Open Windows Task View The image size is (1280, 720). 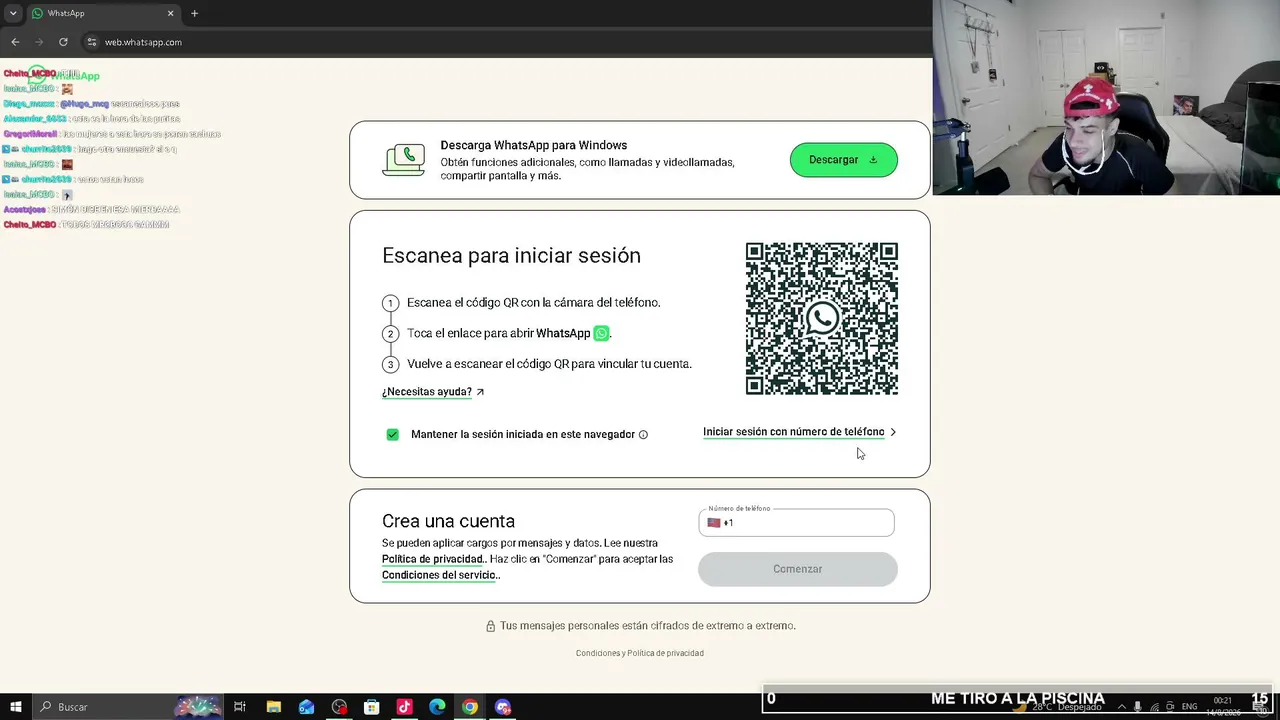[x=240, y=707]
